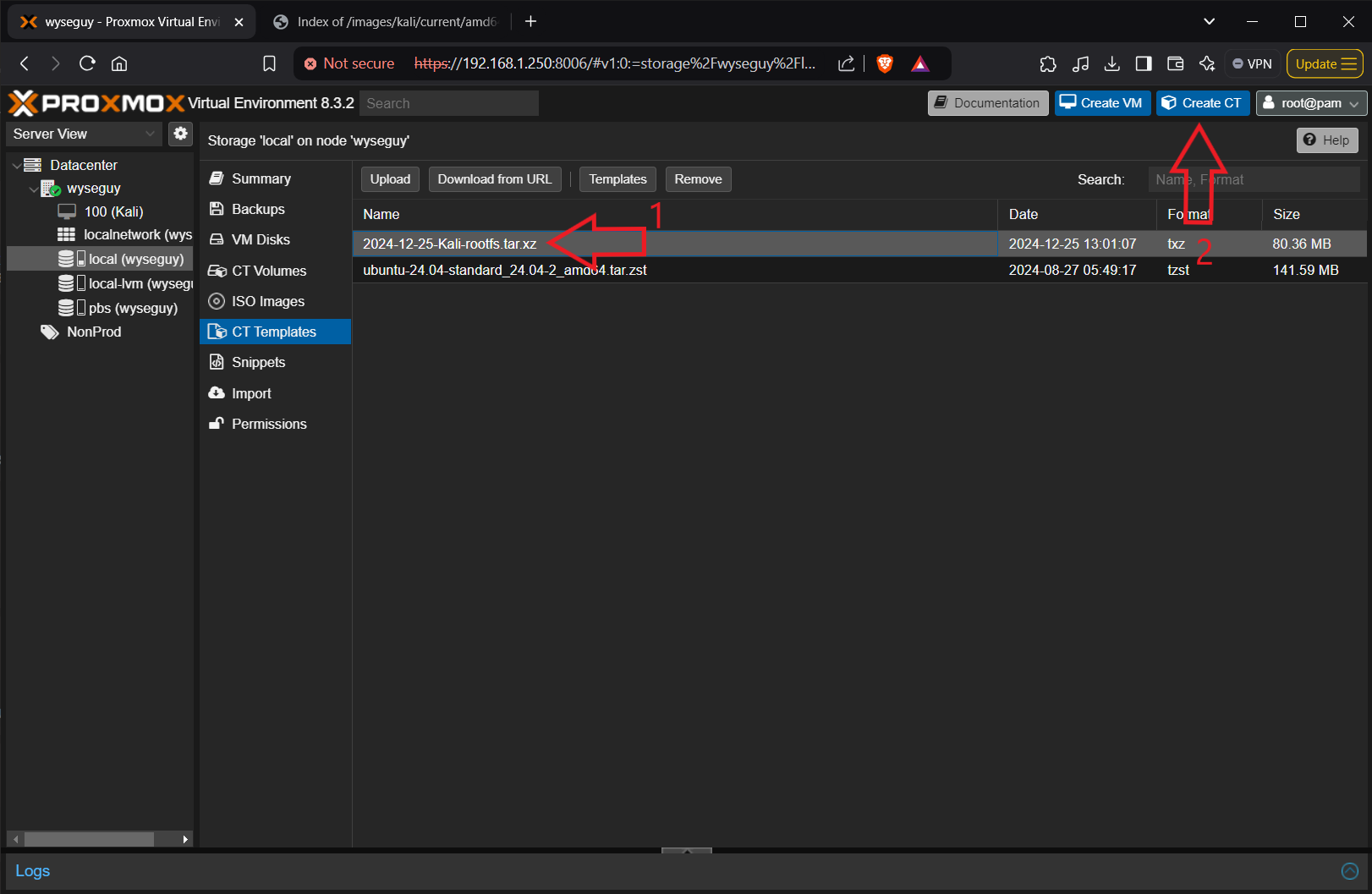Click the share icon in address bar
Image resolution: width=1372 pixels, height=894 pixels.
[846, 63]
